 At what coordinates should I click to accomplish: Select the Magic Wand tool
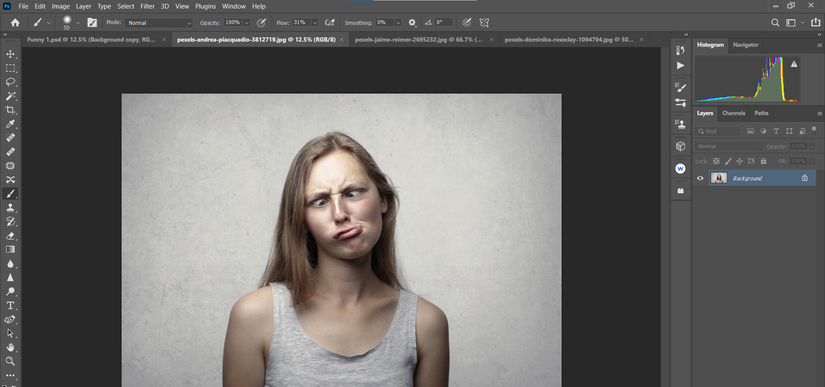tap(10, 96)
